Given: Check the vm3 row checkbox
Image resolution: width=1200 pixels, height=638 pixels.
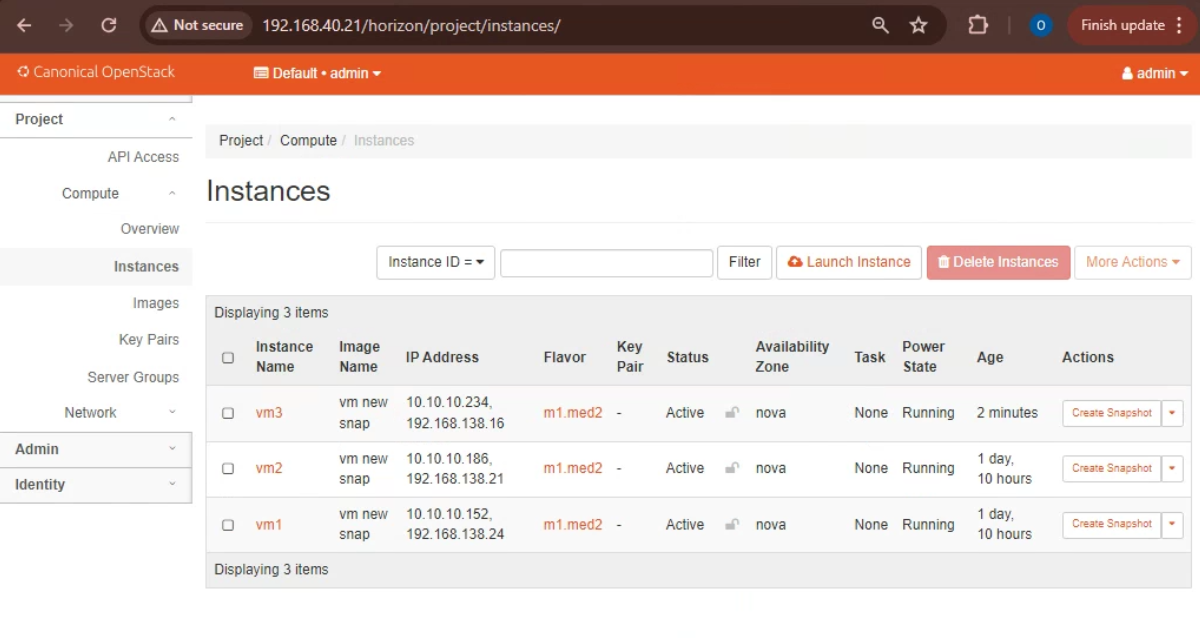Looking at the screenshot, I should (228, 413).
